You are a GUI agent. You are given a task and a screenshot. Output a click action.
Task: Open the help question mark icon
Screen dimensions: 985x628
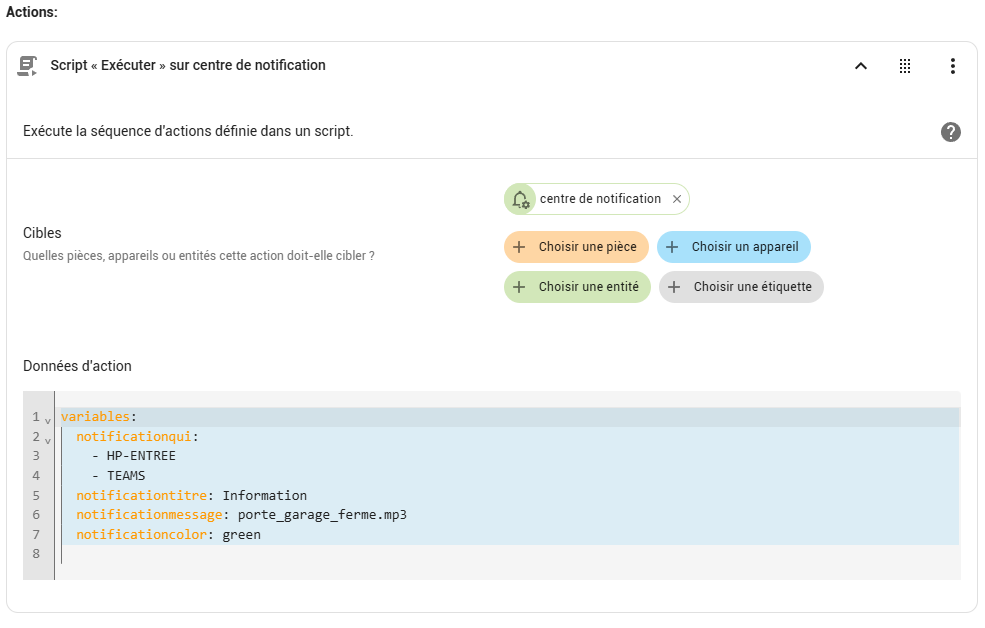(x=950, y=132)
